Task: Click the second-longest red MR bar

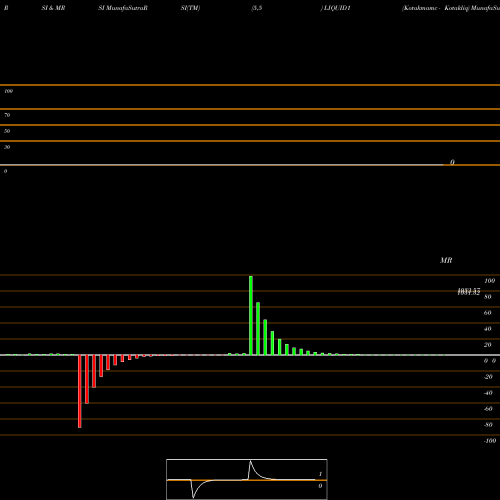Action: (87, 379)
